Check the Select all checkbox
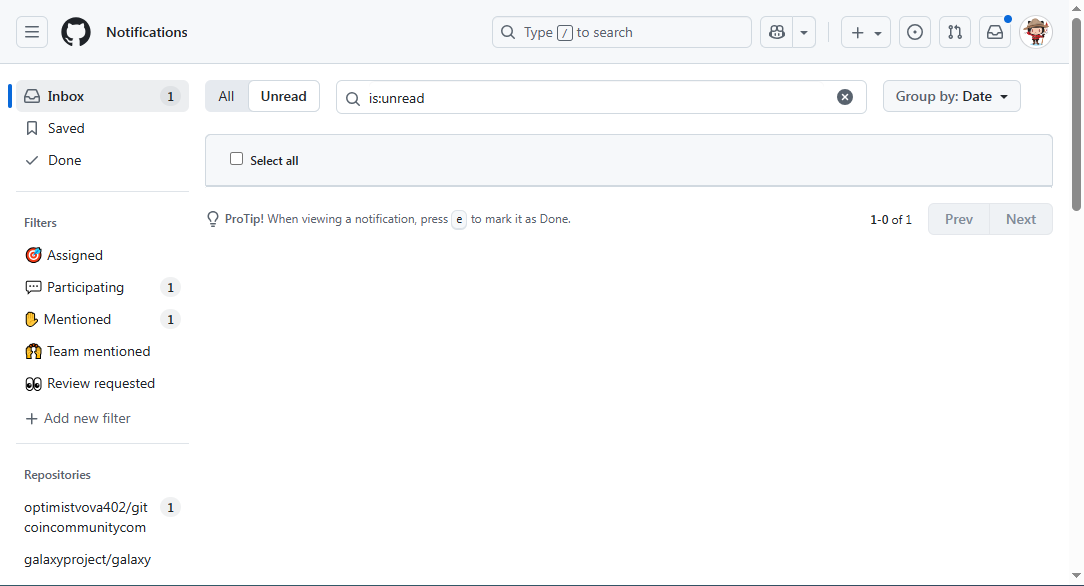1084x586 pixels. coord(237,159)
